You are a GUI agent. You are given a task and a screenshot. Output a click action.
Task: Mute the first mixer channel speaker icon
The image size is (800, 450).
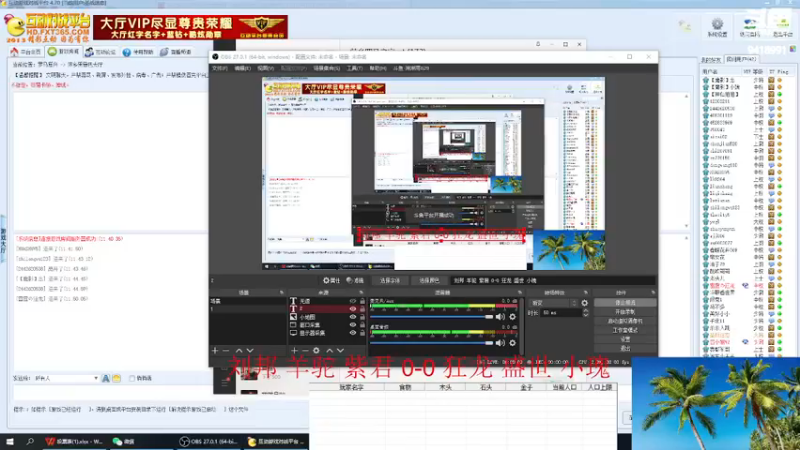[x=500, y=317]
